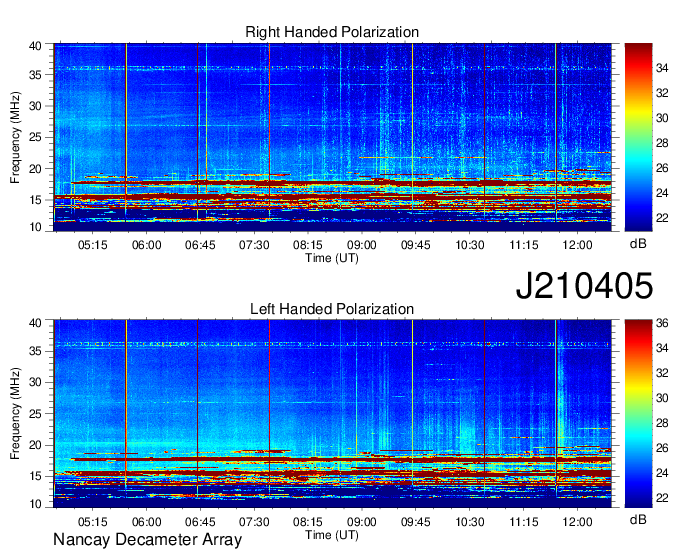Screen dimensions: 680x552
Task: Click the Right Handed plot color bar
Action: 638,137
